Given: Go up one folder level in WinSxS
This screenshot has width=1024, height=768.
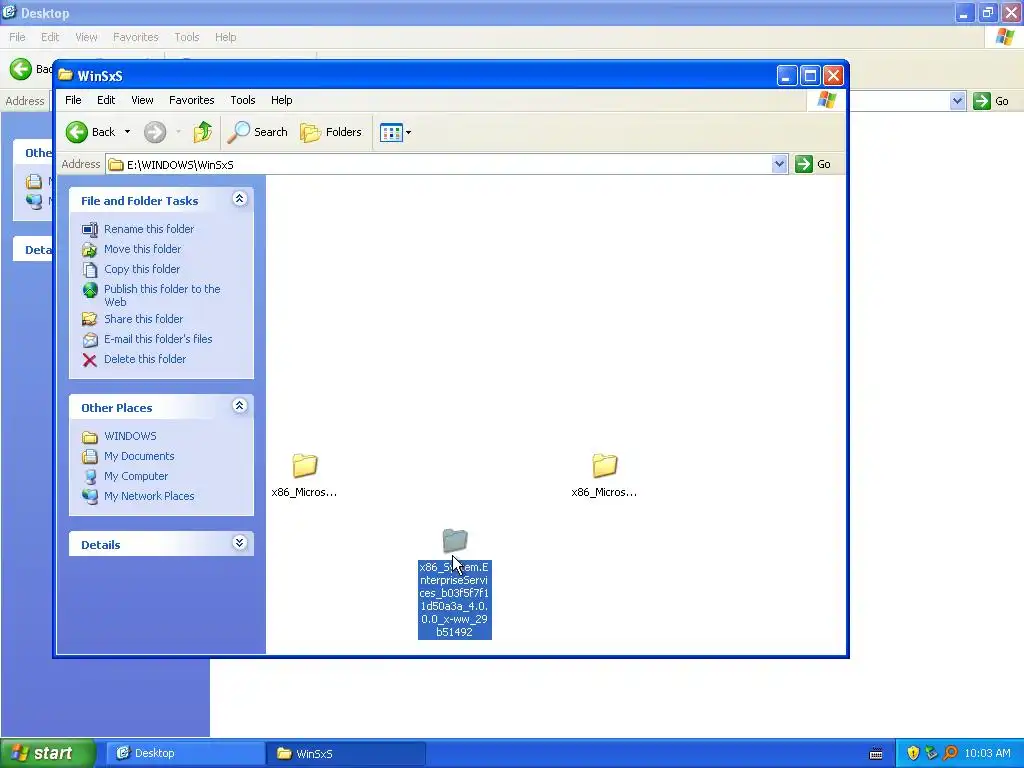Looking at the screenshot, I should coord(202,132).
